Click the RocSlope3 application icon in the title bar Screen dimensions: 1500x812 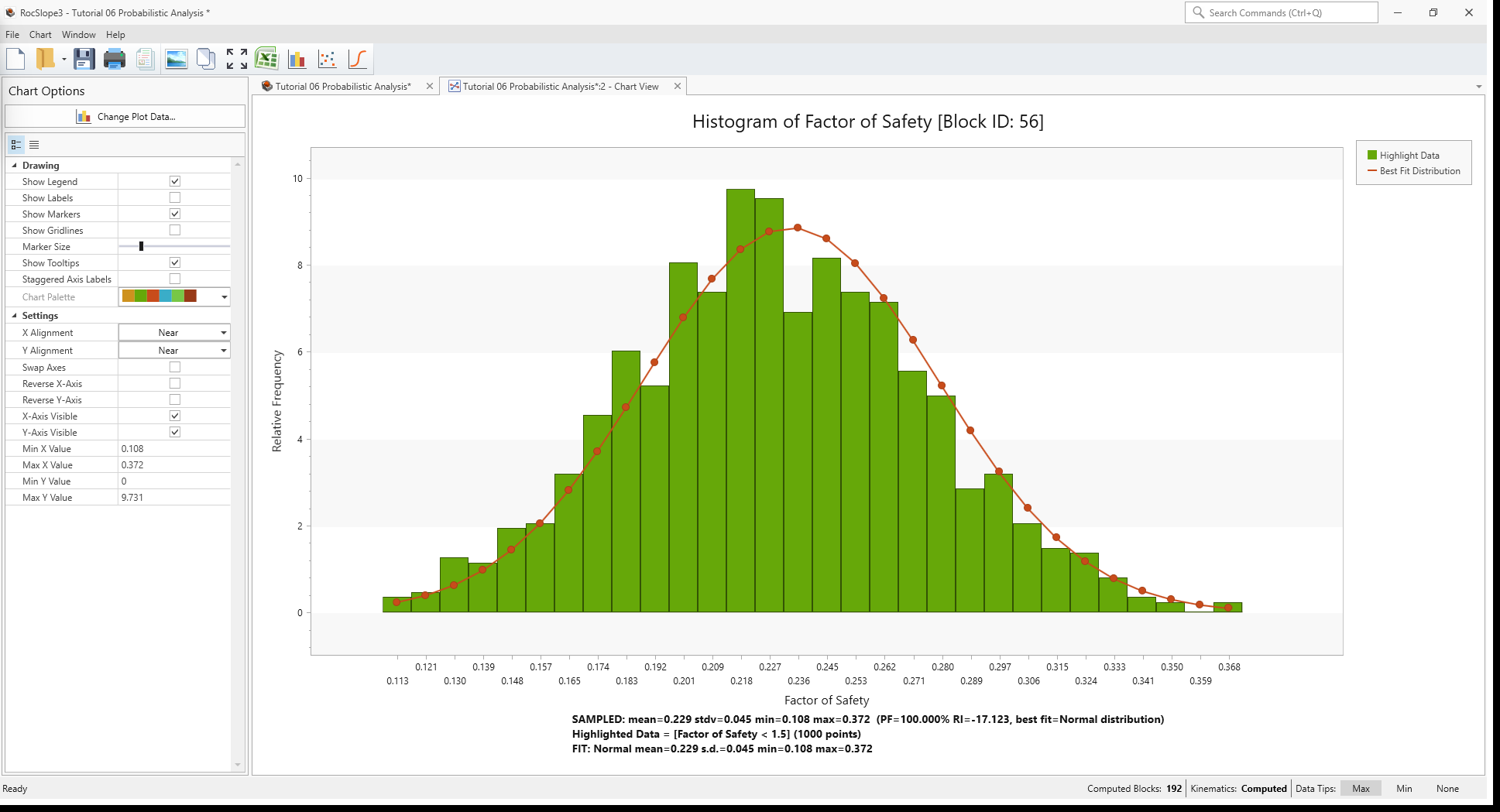10,12
